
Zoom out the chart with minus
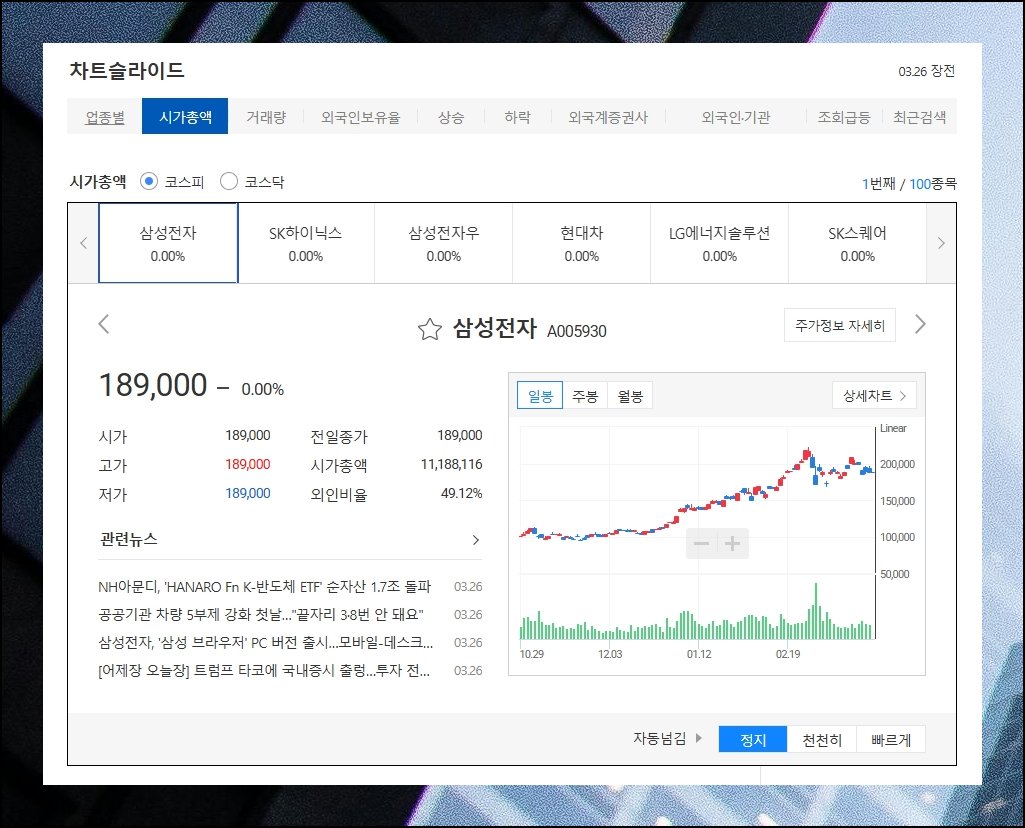tap(701, 543)
